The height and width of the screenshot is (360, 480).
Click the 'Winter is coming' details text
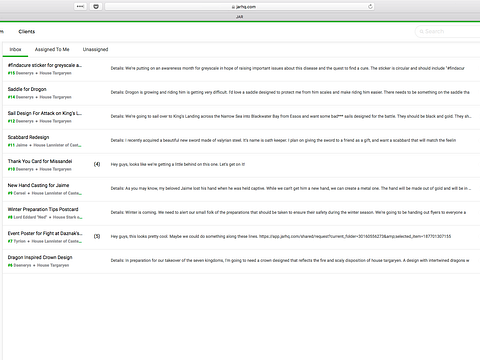(x=288, y=212)
